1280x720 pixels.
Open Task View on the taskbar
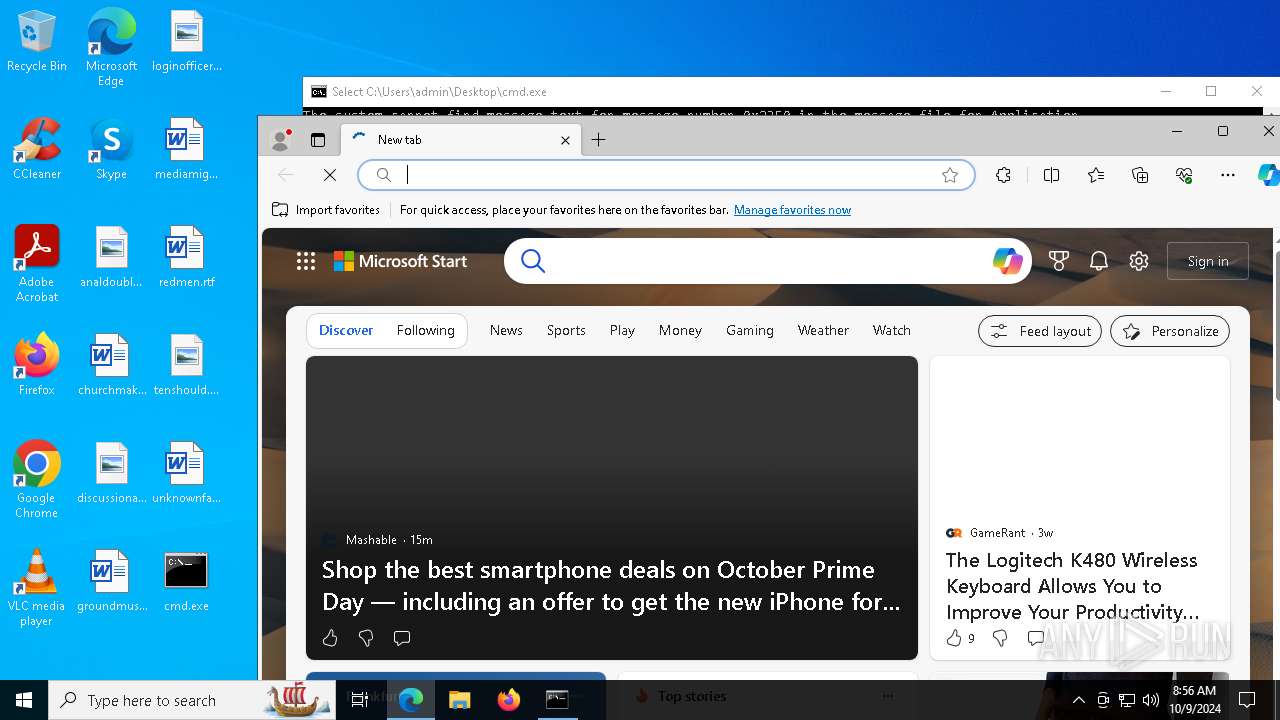coord(359,700)
